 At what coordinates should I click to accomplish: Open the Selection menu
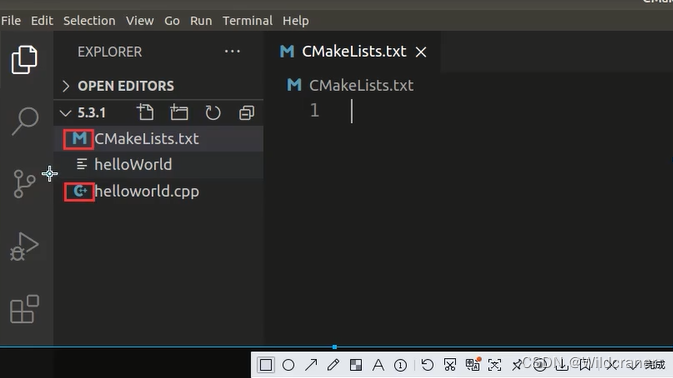point(89,21)
